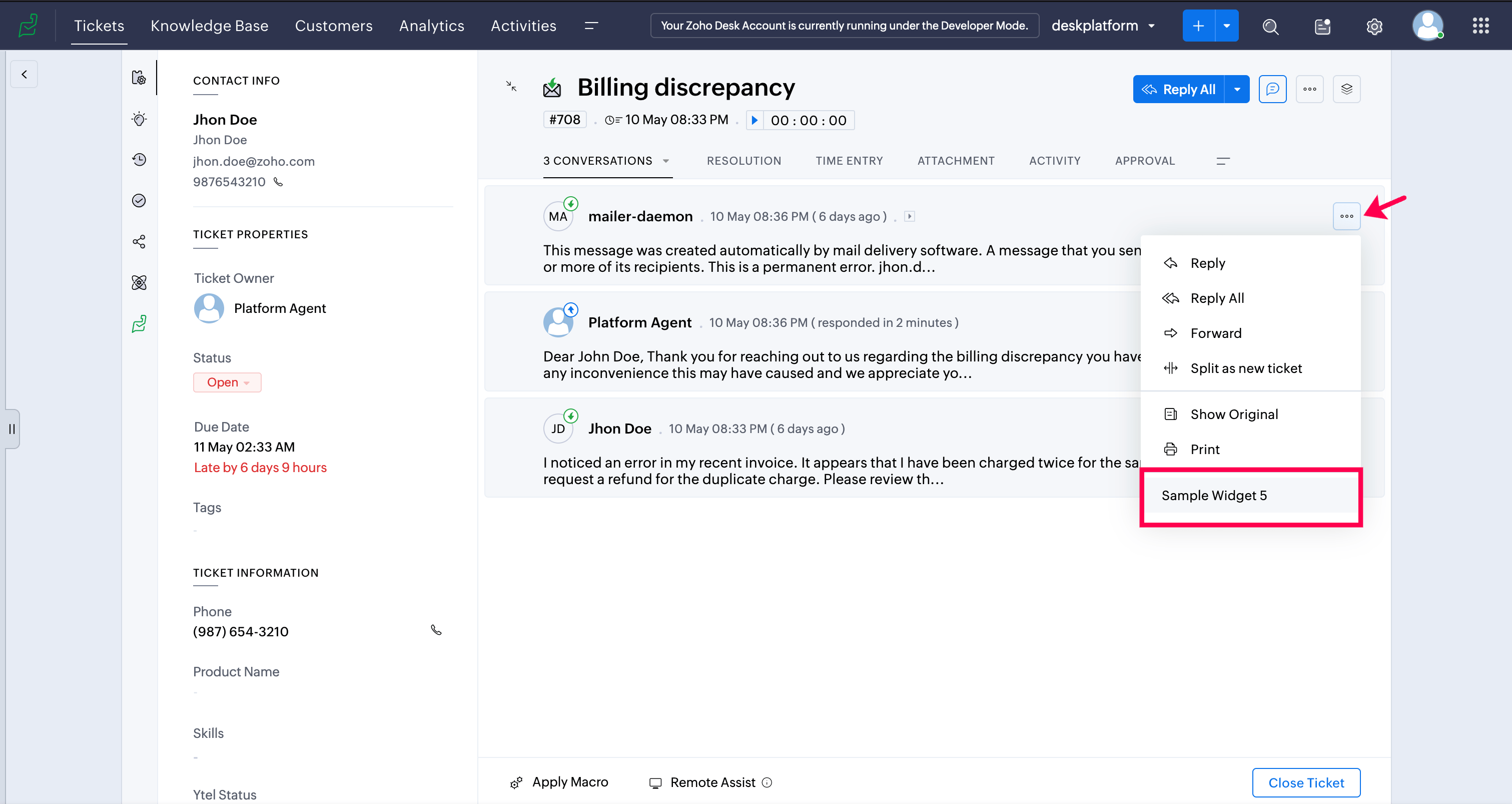Open the Customers module
The height and width of the screenshot is (804, 1512).
pos(333,26)
